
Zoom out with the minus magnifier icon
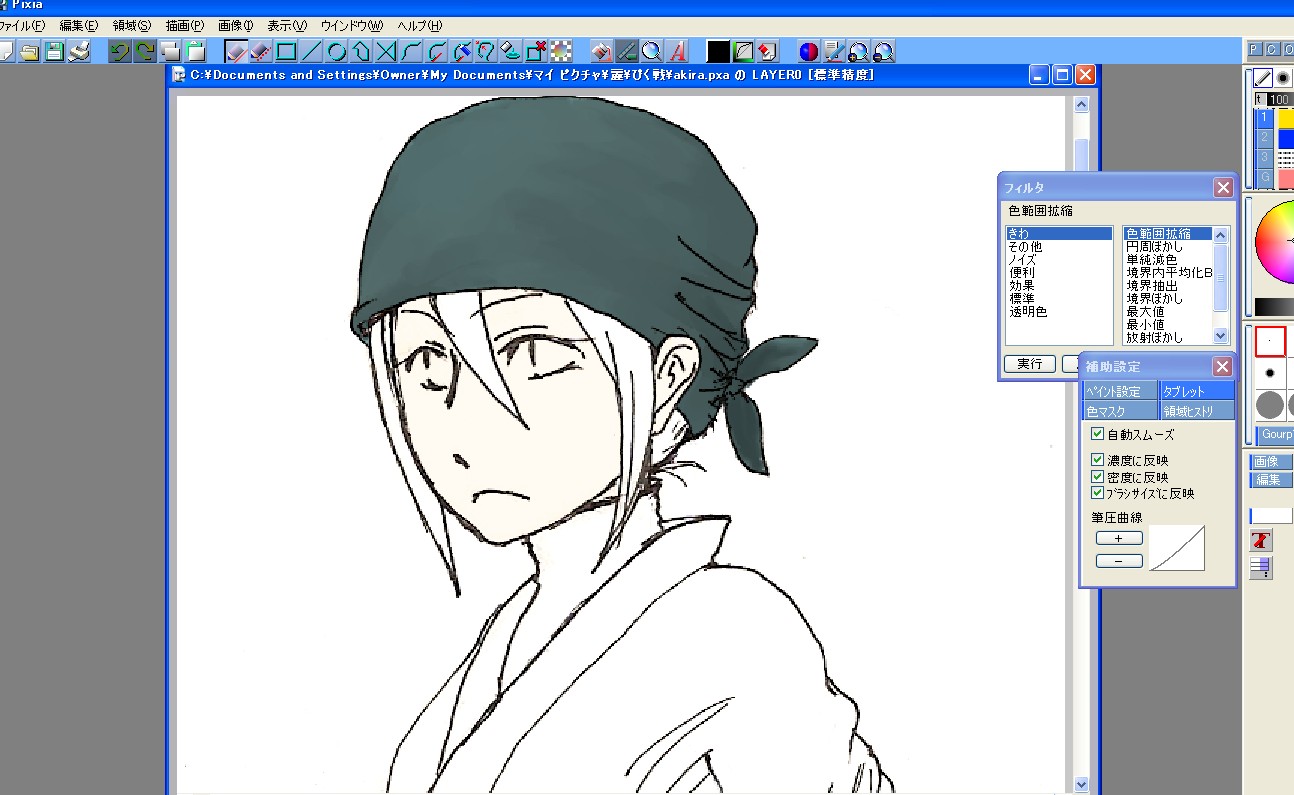point(884,51)
